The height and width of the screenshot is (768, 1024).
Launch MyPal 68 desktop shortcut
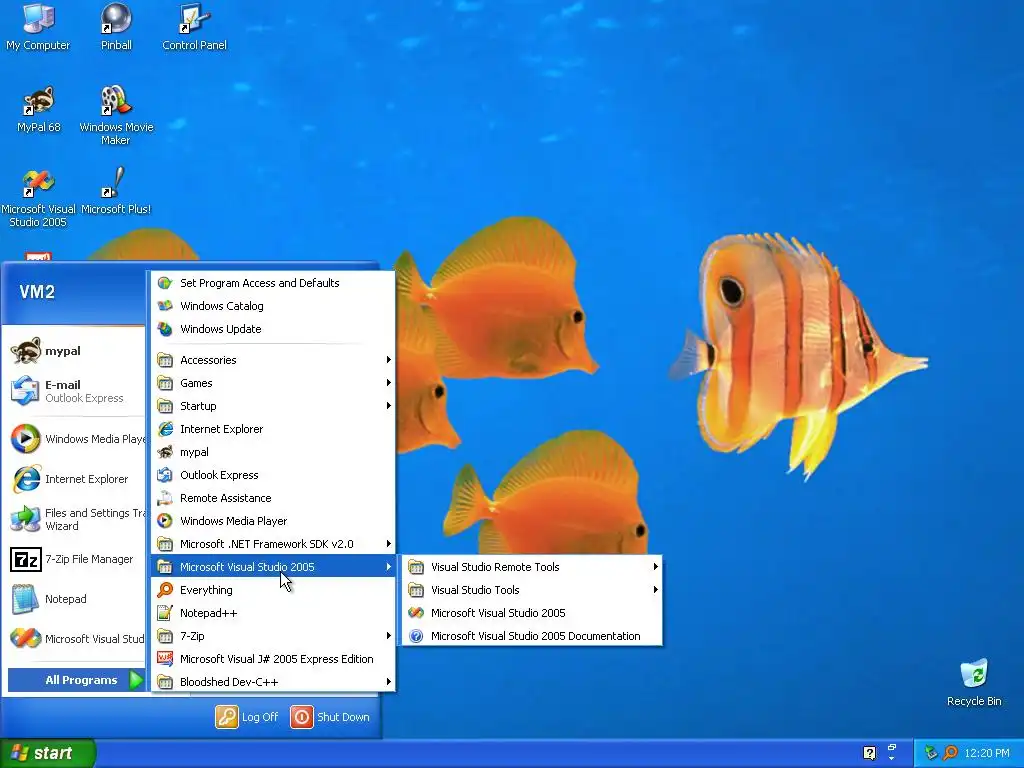point(39,110)
